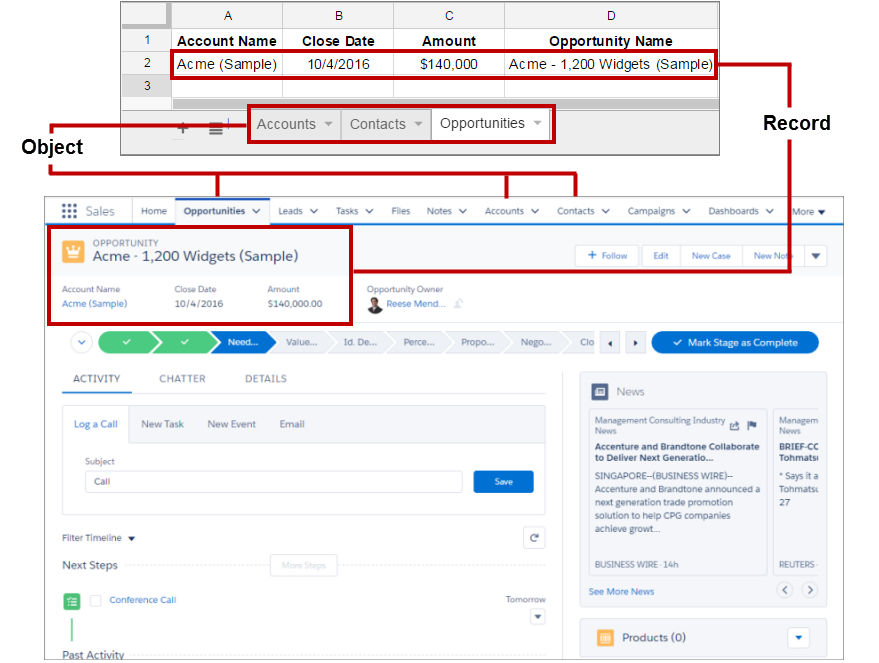Open Tasks tab dropdown chevron
The image size is (879, 663).
369,211
